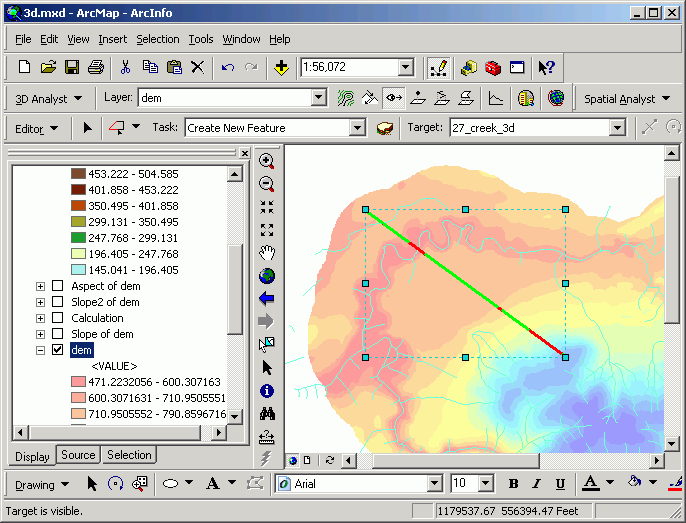The height and width of the screenshot is (523, 686).
Task: Open the Drawing menu button
Action: [x=42, y=485]
